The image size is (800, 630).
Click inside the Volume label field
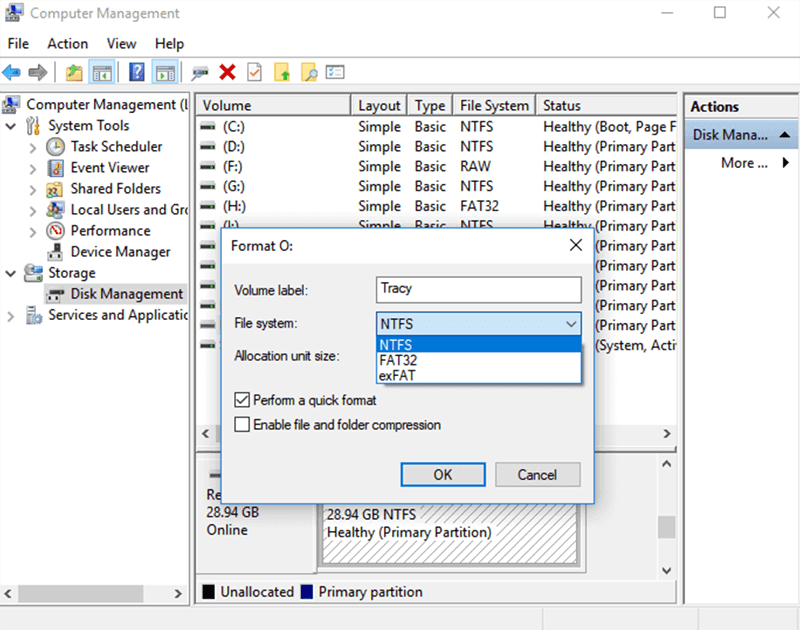pyautogui.click(x=478, y=290)
